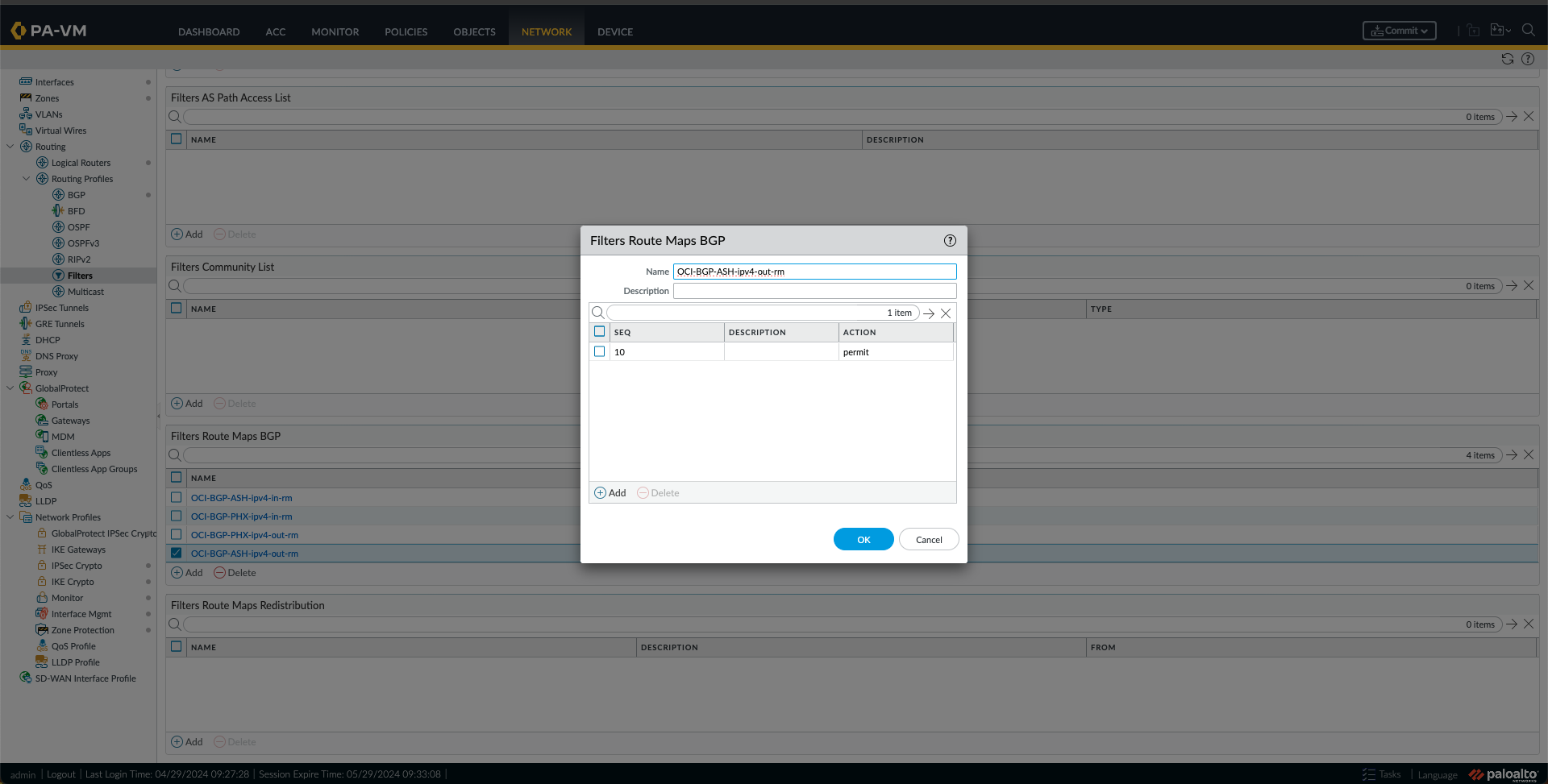Click the clear filter X in dialog
The image size is (1548, 784).
point(946,313)
